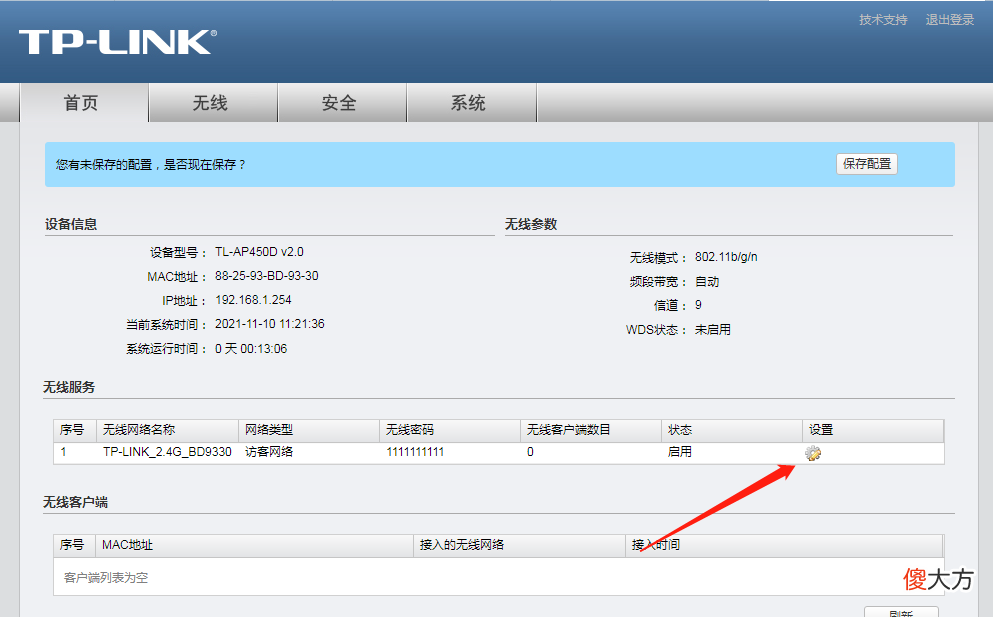Screen dimensions: 993x617
Task: Click the MAC address 88-25-93-BD-93-30
Action: pyautogui.click(x=267, y=276)
